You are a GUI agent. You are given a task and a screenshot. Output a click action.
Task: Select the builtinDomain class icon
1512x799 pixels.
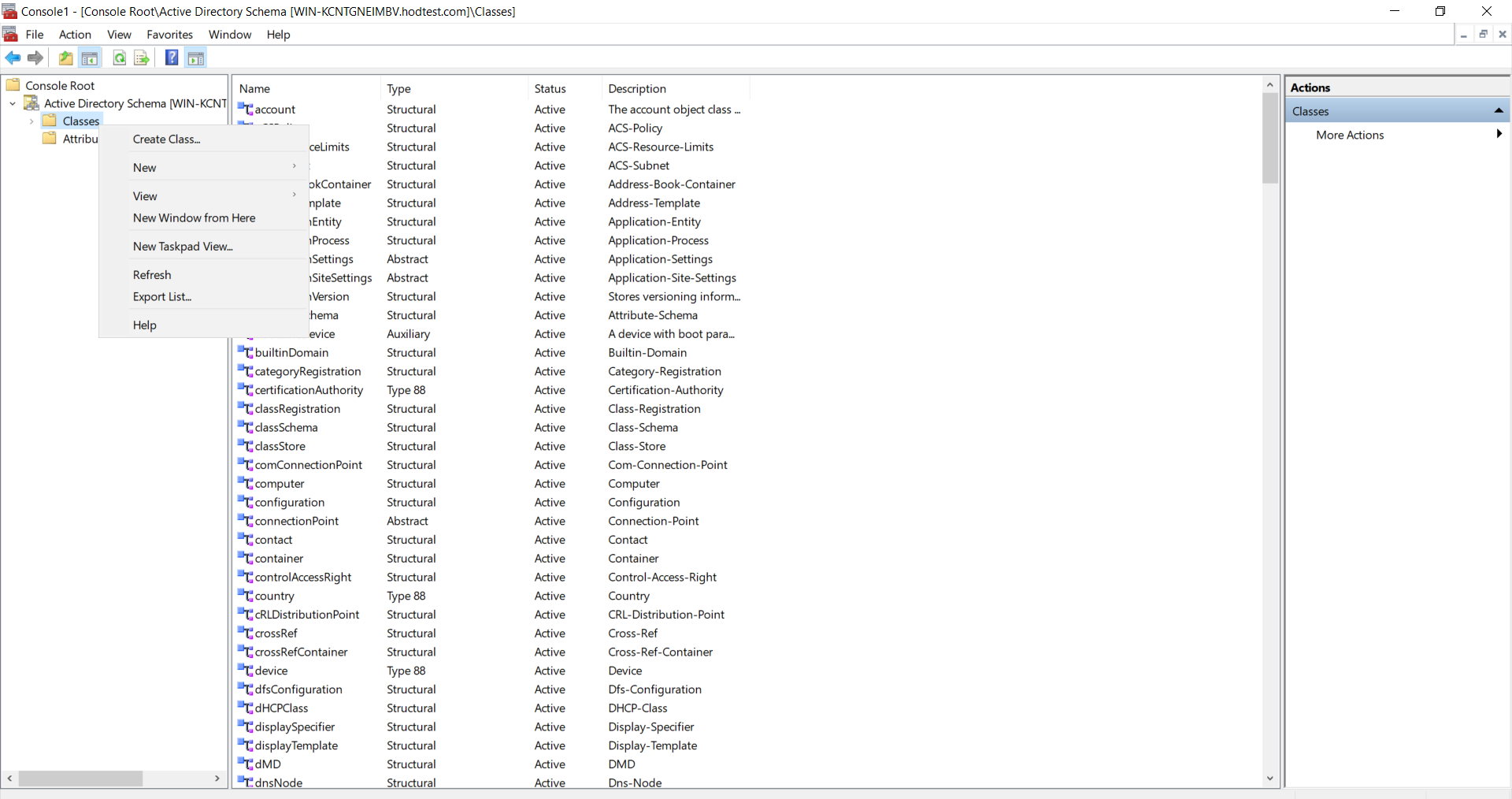click(x=246, y=353)
